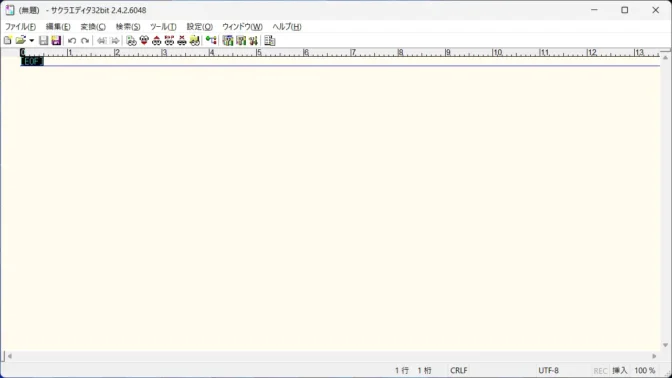The width and height of the screenshot is (672, 378).
Task: Open common settings icon
Action: click(x=241, y=41)
